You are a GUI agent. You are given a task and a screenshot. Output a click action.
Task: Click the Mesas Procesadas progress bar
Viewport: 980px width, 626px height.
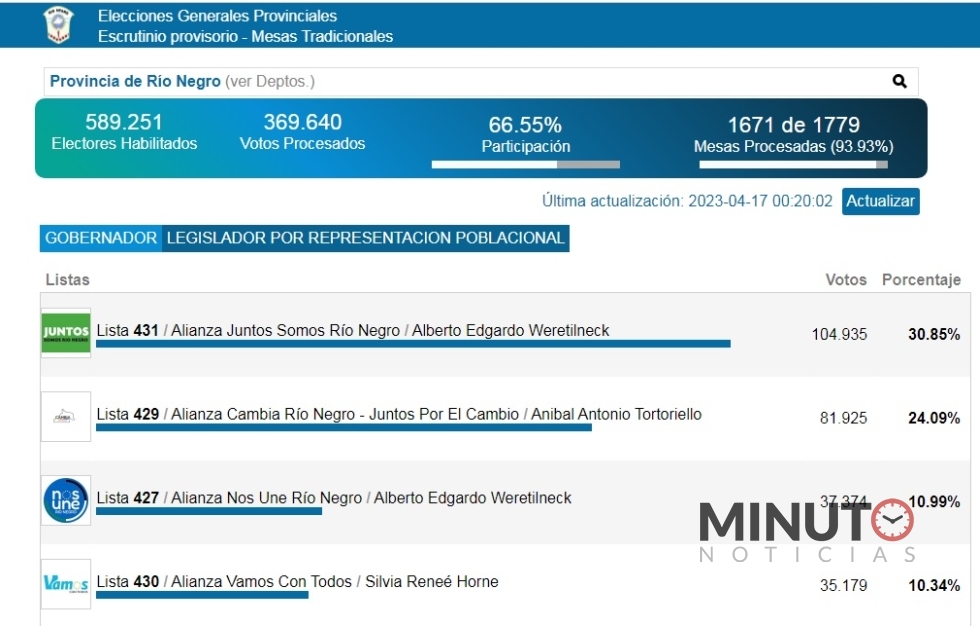point(793,165)
